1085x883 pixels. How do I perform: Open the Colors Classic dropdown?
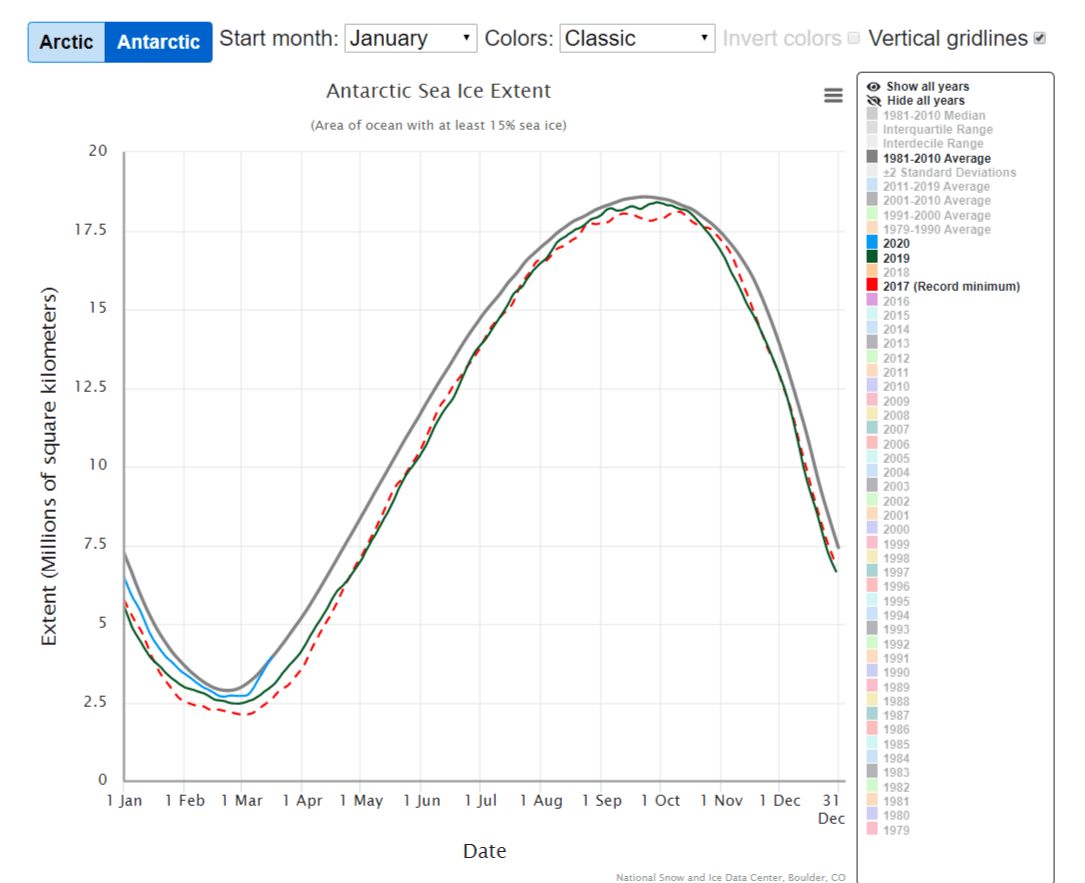637,39
